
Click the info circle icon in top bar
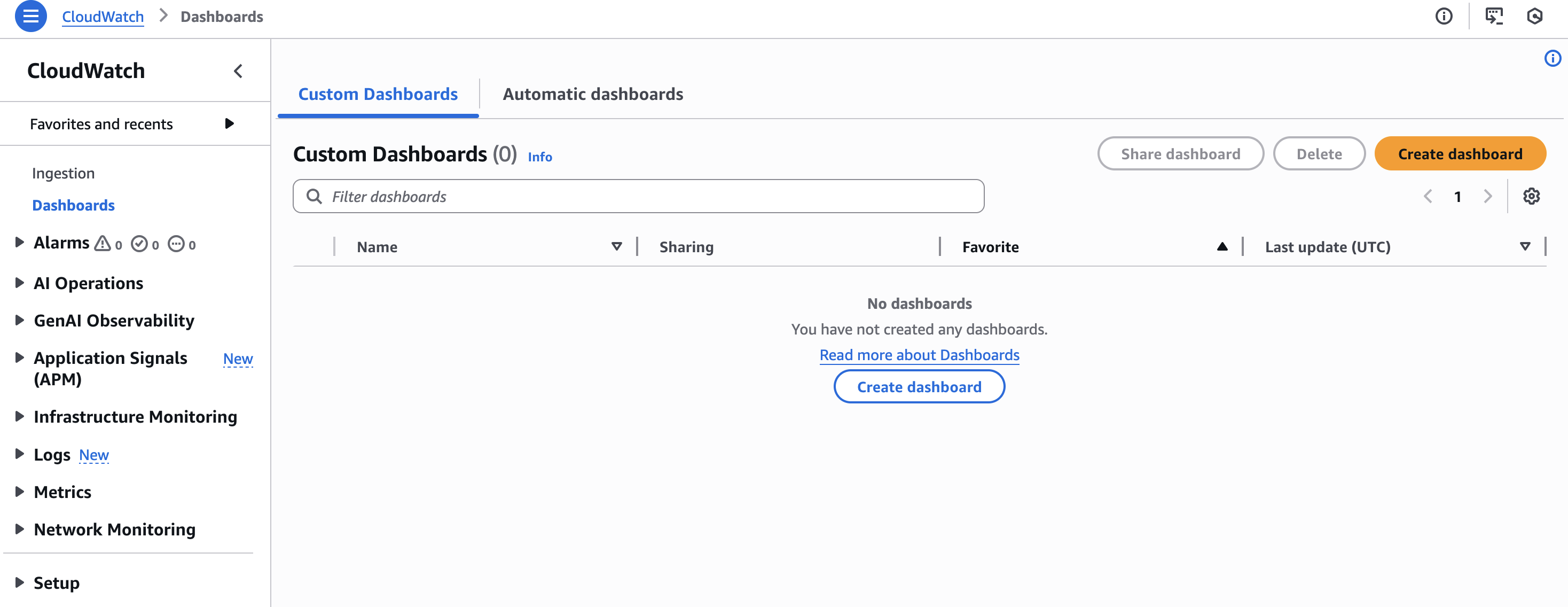(x=1443, y=17)
